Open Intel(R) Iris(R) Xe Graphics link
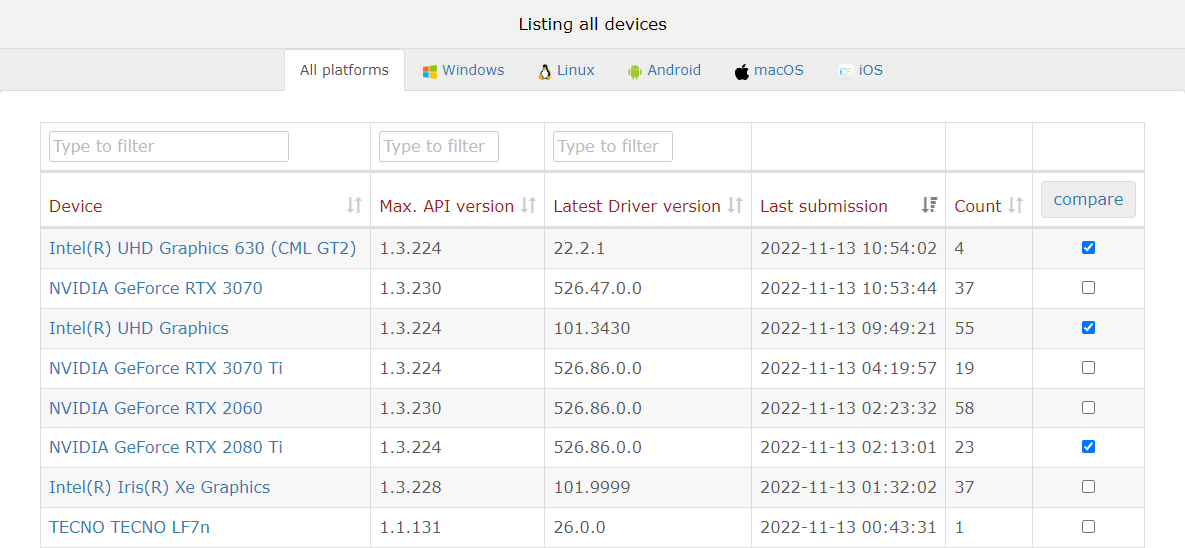Viewport: 1185px width, 548px height. point(159,488)
